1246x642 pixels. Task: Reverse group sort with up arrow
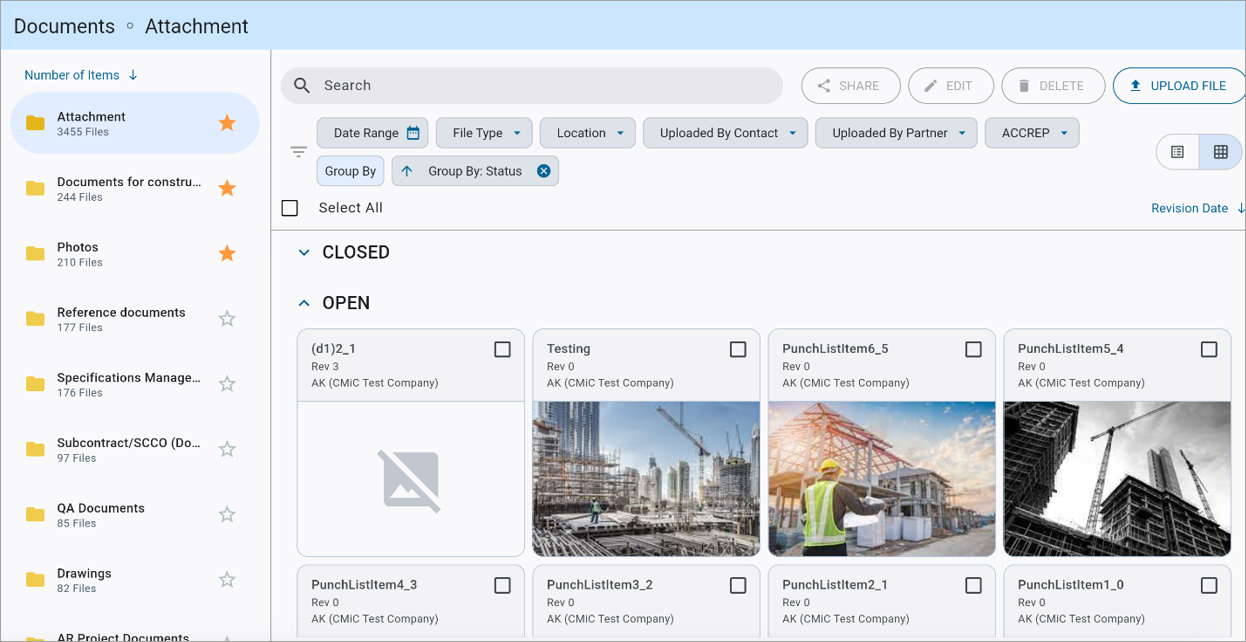click(406, 171)
